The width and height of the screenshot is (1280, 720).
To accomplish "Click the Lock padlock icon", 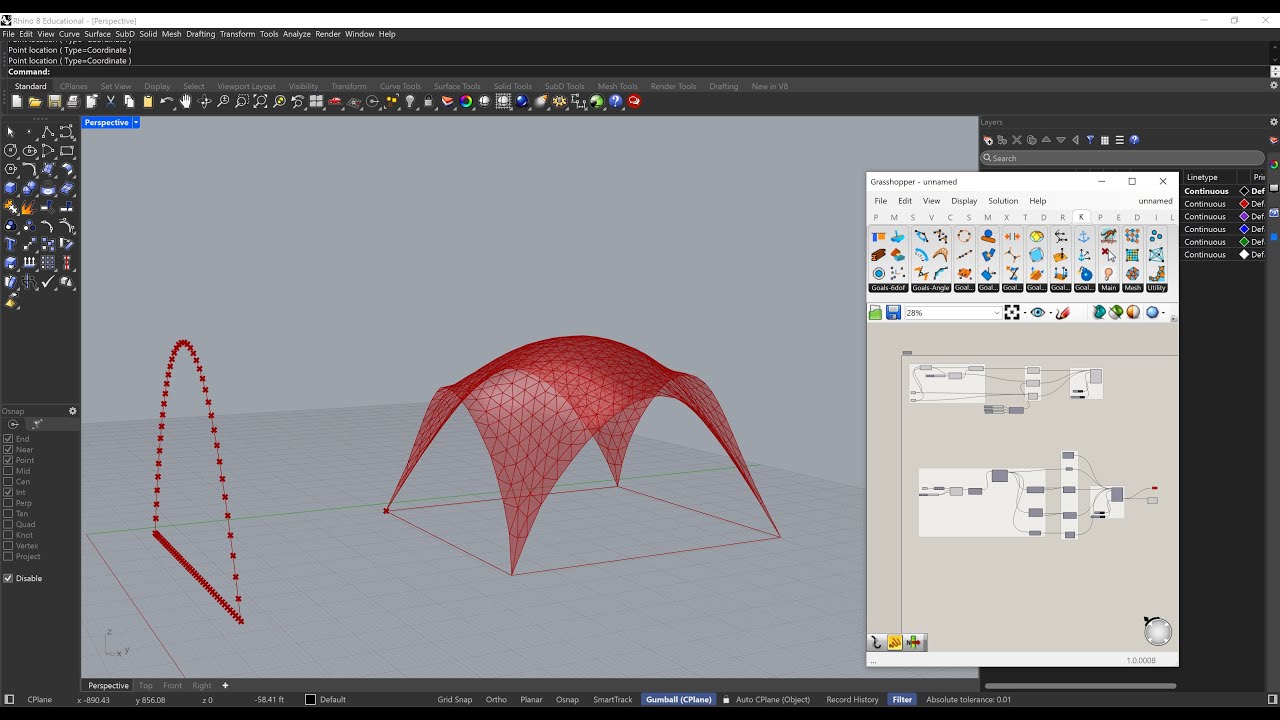I will pos(428,101).
